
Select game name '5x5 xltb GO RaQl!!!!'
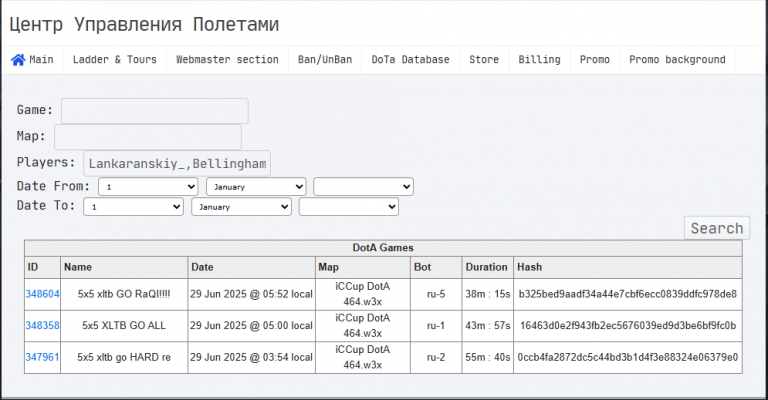[124, 294]
